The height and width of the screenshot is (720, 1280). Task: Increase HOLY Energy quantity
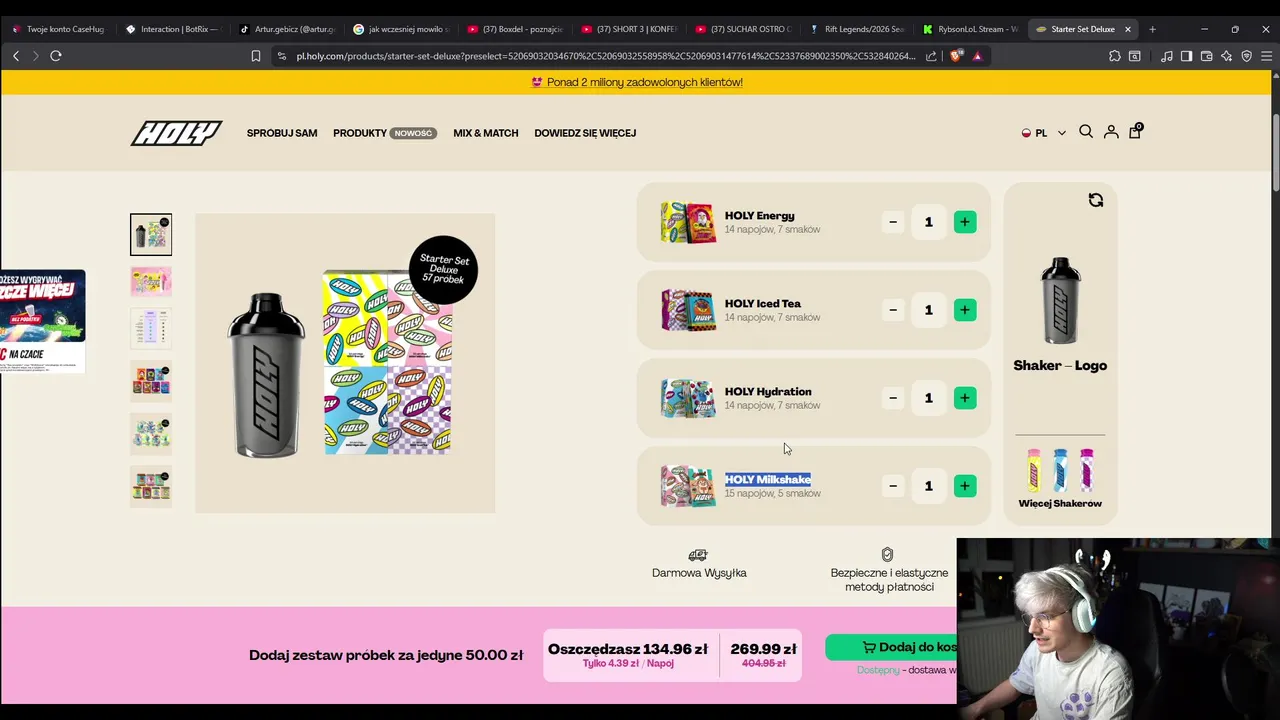point(964,222)
